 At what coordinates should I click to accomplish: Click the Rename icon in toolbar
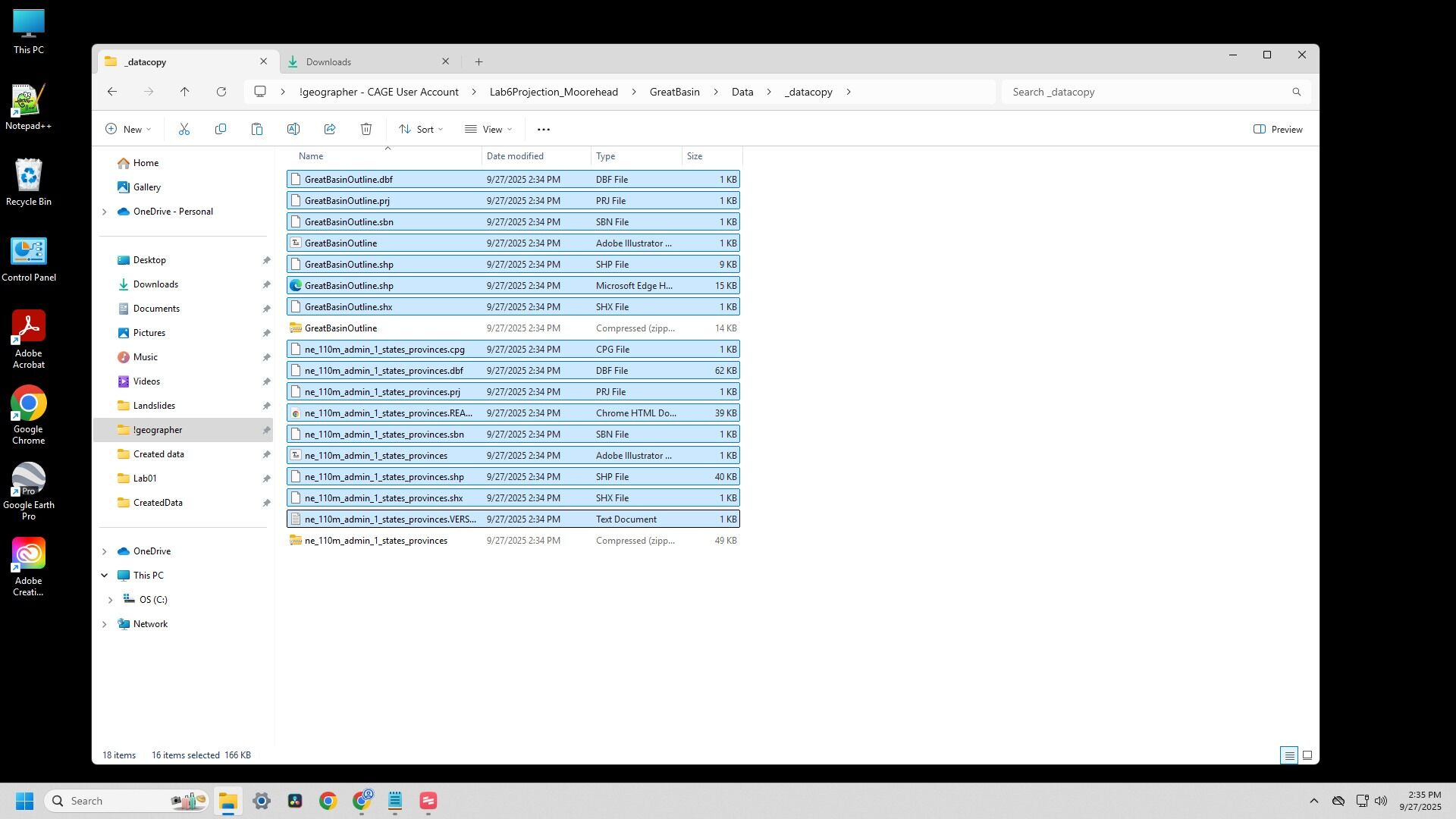coord(293,130)
